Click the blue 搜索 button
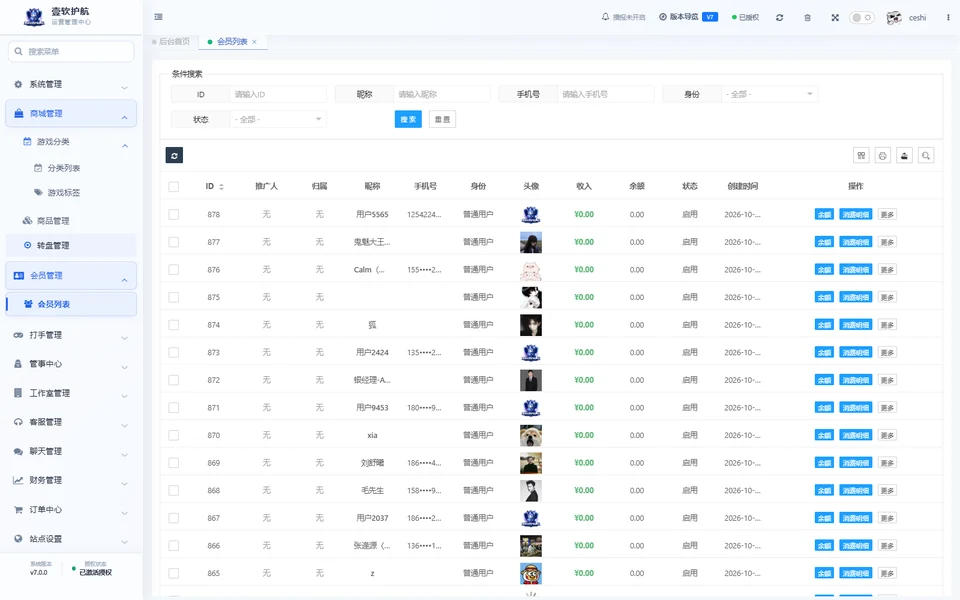This screenshot has width=960, height=600. (408, 119)
